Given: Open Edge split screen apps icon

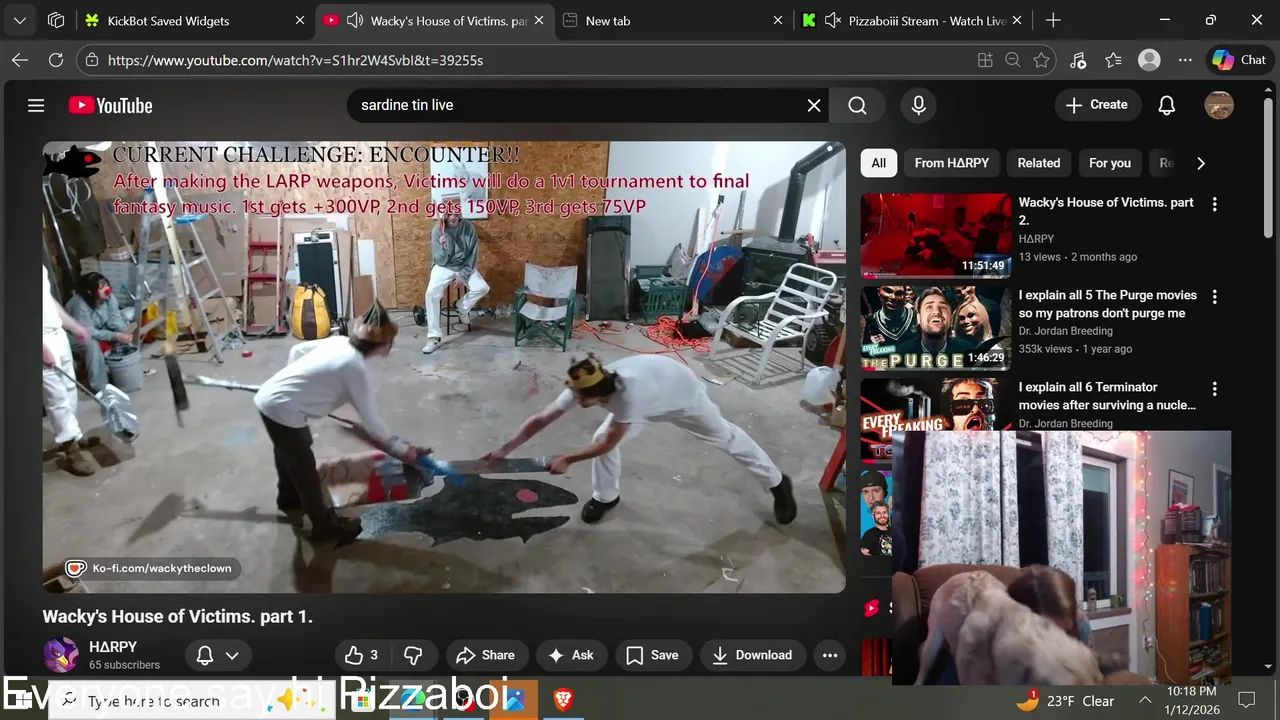Looking at the screenshot, I should (985, 60).
